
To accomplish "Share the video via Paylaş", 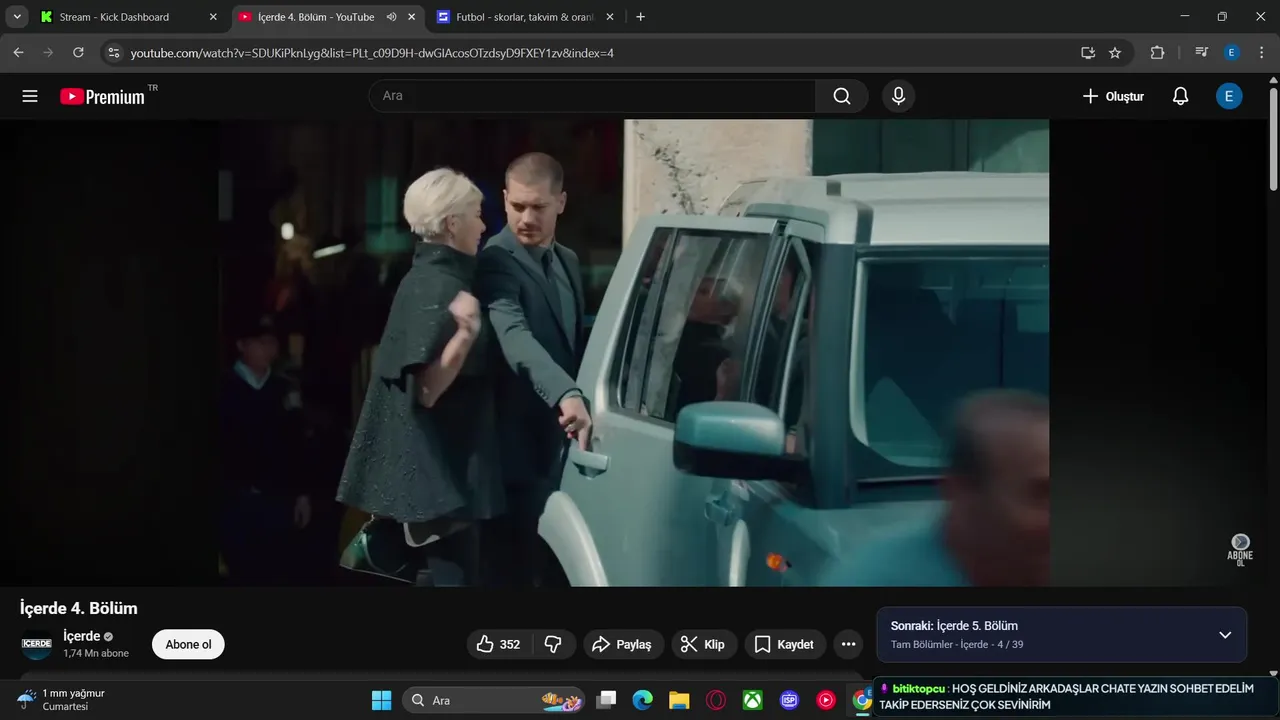I will coord(621,644).
